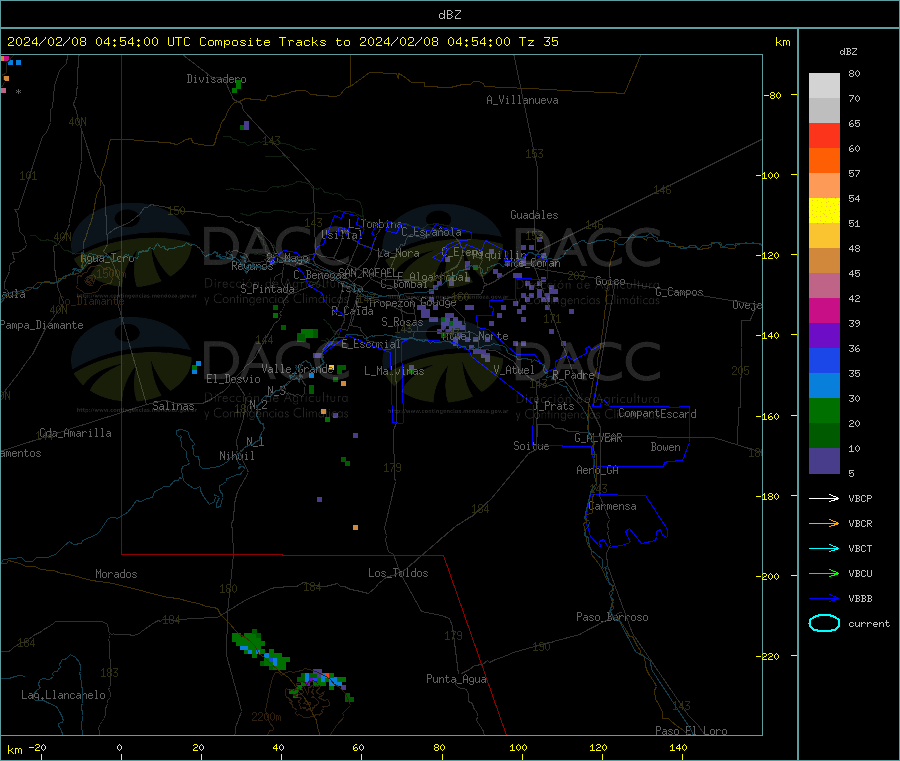
Task: Click the 'current' legend label
Action: coord(868,624)
